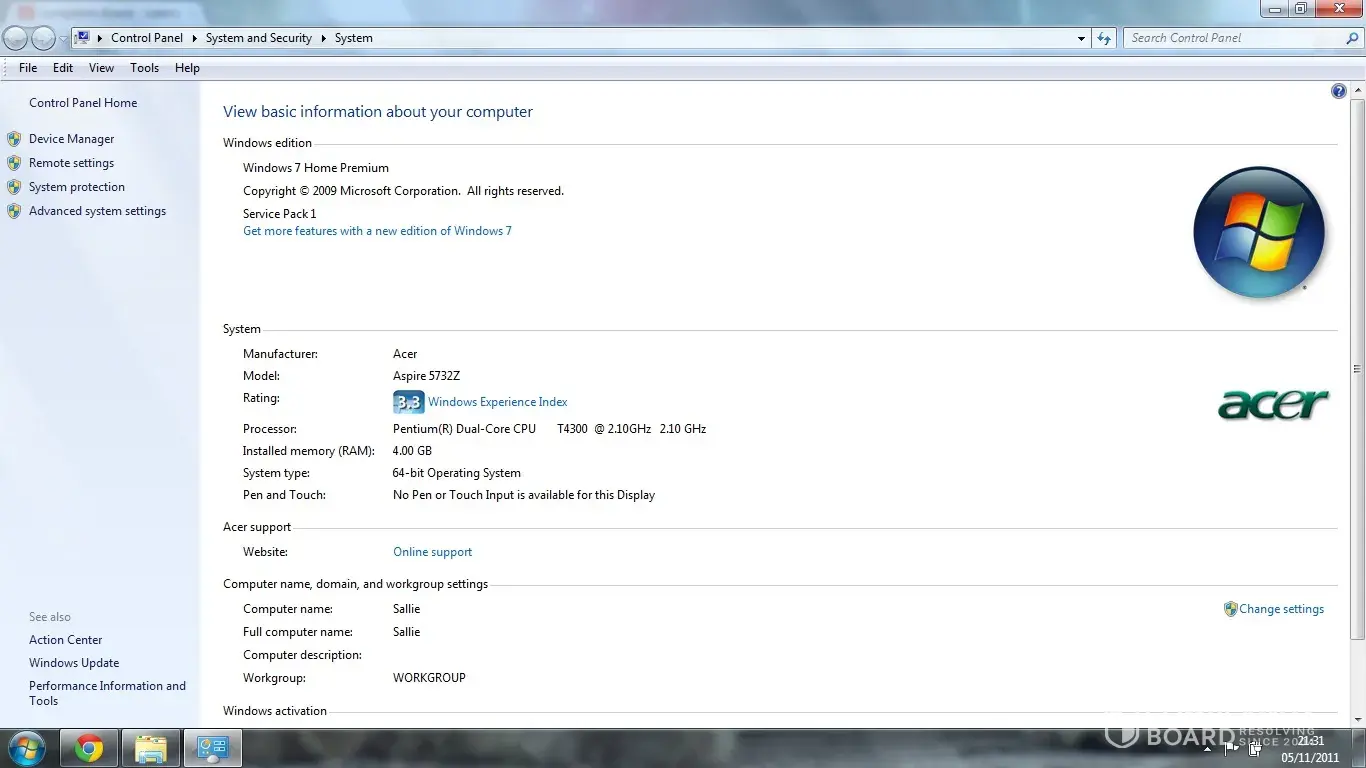Open the File menu
The height and width of the screenshot is (768, 1366).
point(28,68)
